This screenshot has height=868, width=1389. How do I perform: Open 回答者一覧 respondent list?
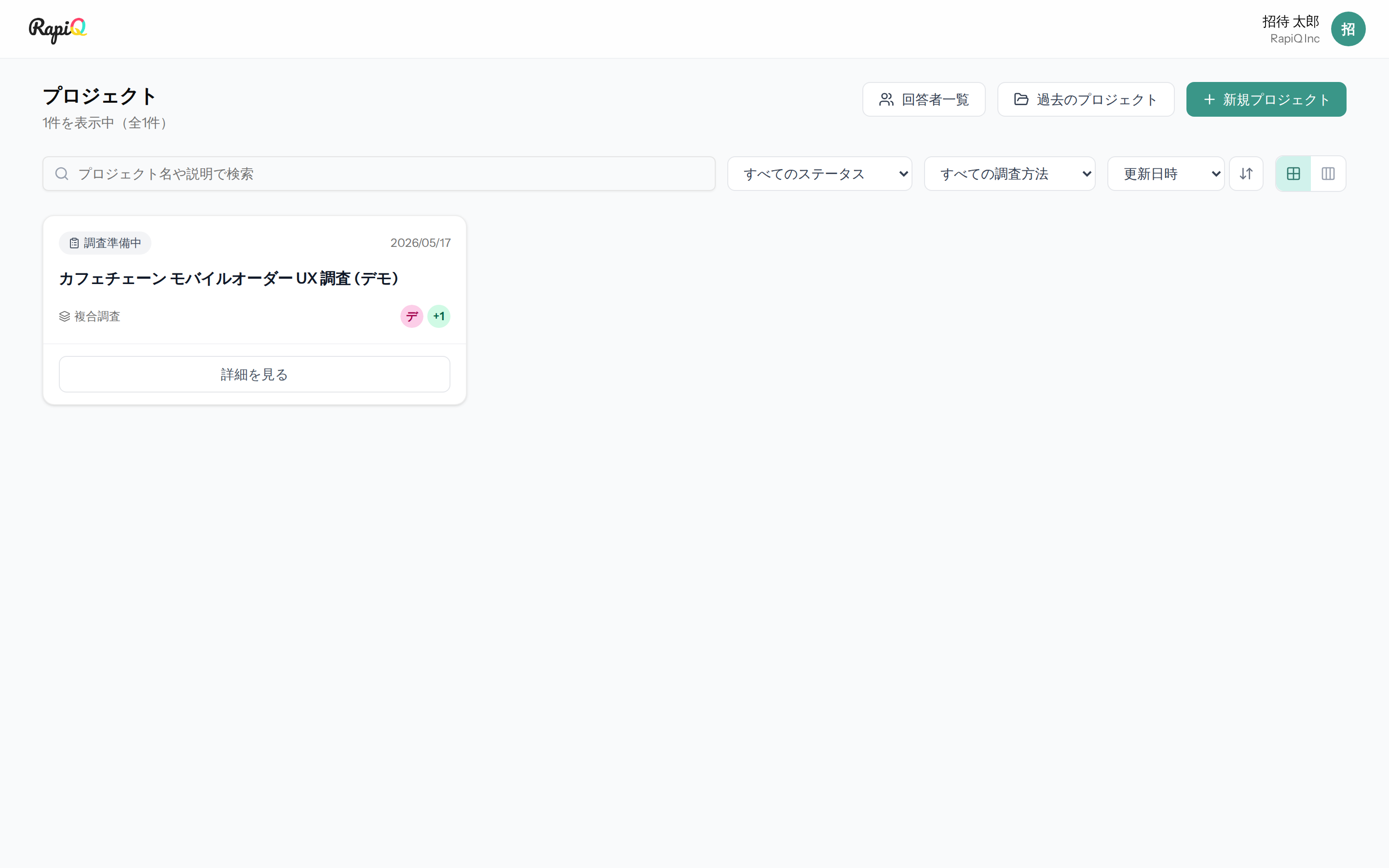coord(924,99)
